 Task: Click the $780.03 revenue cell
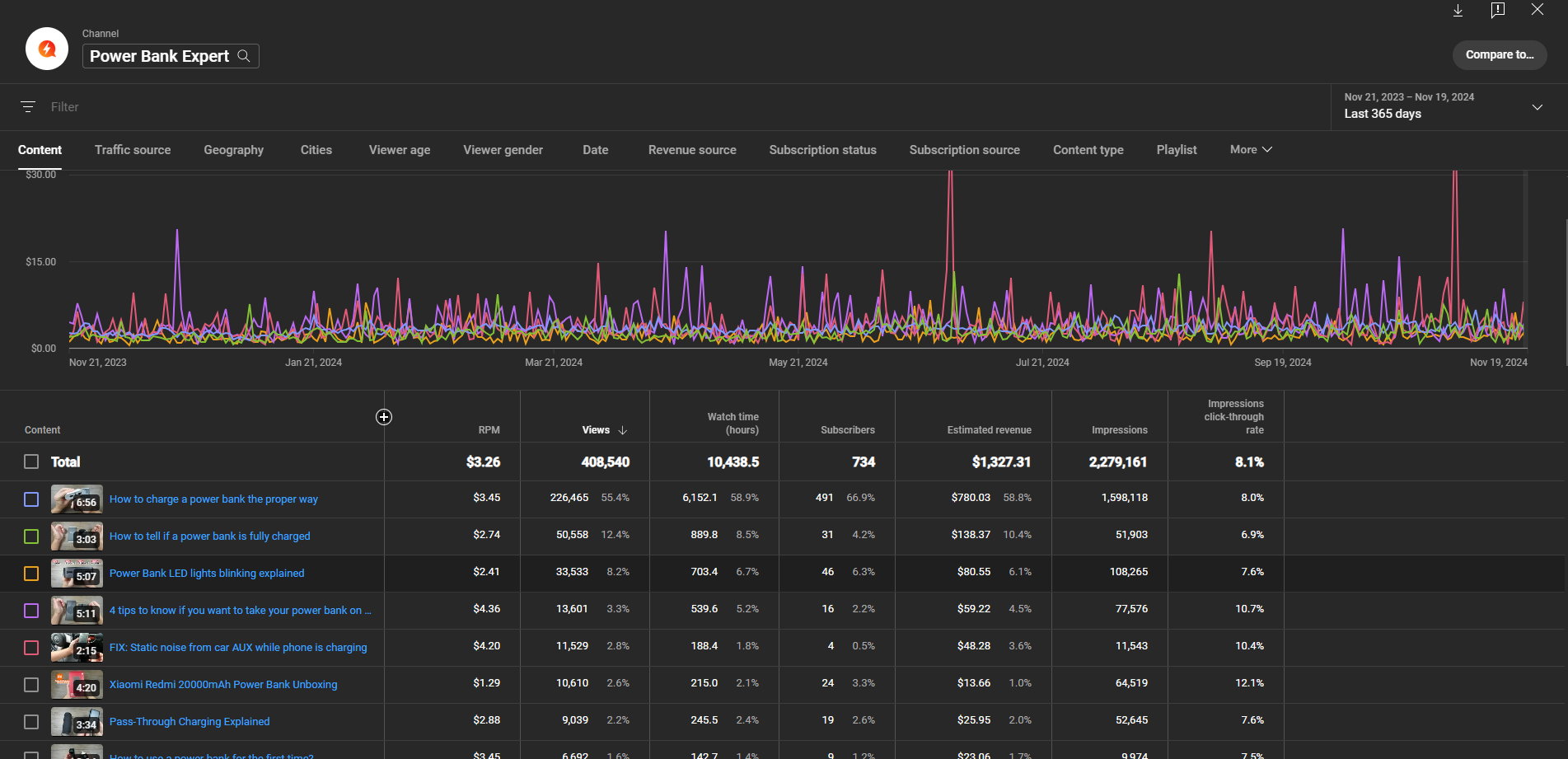pyautogui.click(x=971, y=498)
